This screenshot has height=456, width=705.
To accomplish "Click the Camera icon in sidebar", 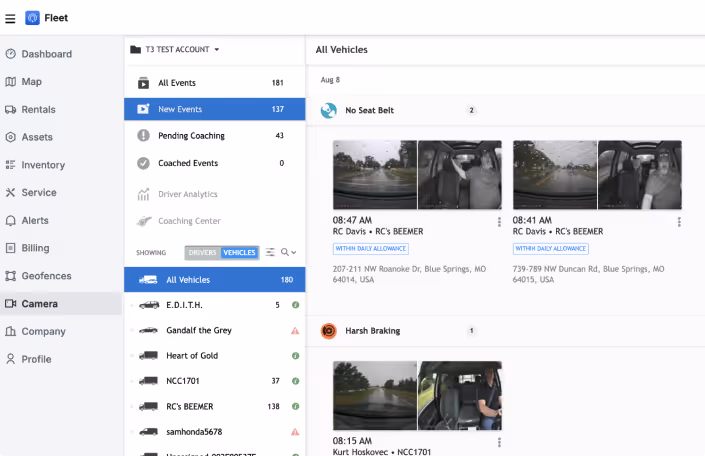I will (x=10, y=304).
